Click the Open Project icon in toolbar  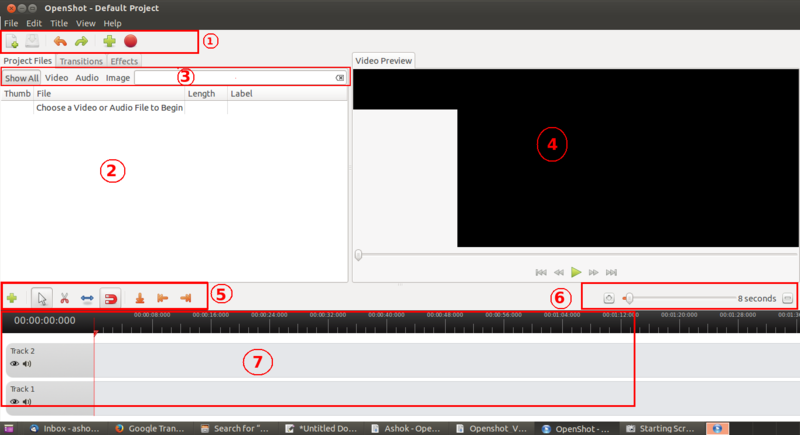12,41
